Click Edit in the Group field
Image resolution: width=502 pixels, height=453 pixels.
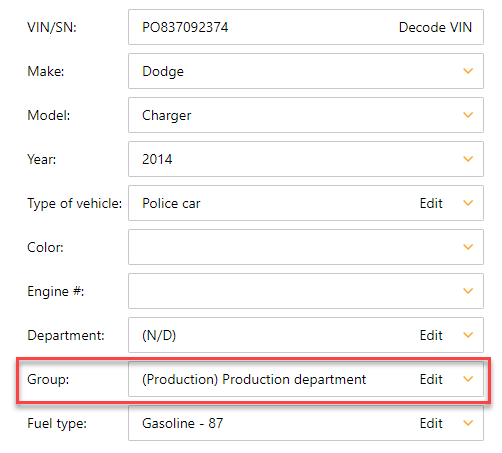click(x=431, y=379)
